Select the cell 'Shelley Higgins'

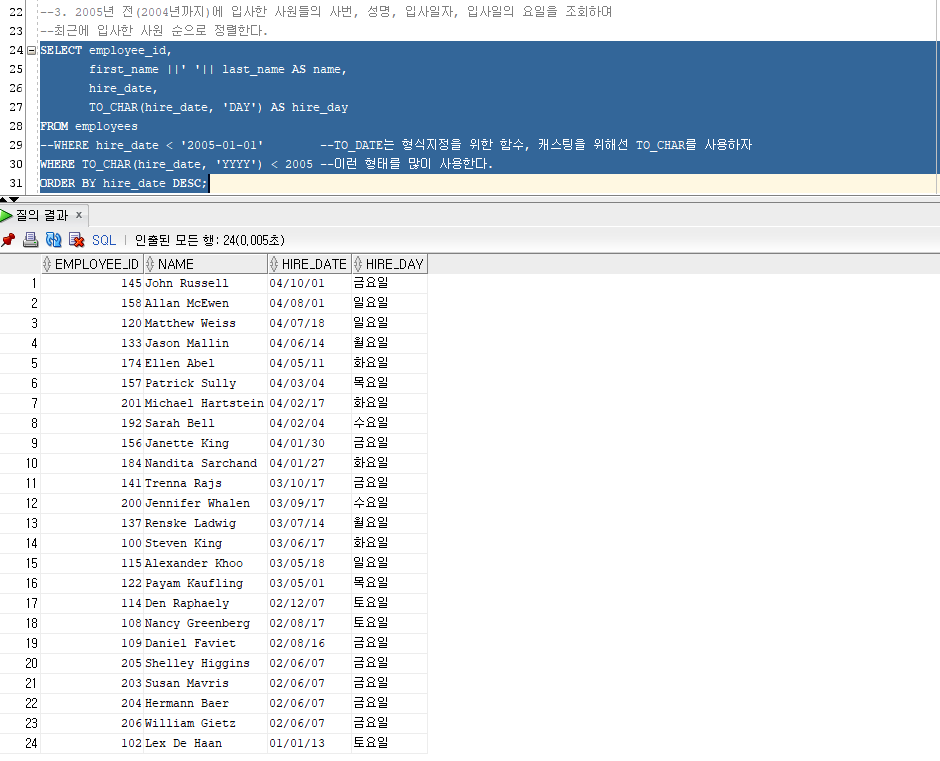click(x=206, y=663)
